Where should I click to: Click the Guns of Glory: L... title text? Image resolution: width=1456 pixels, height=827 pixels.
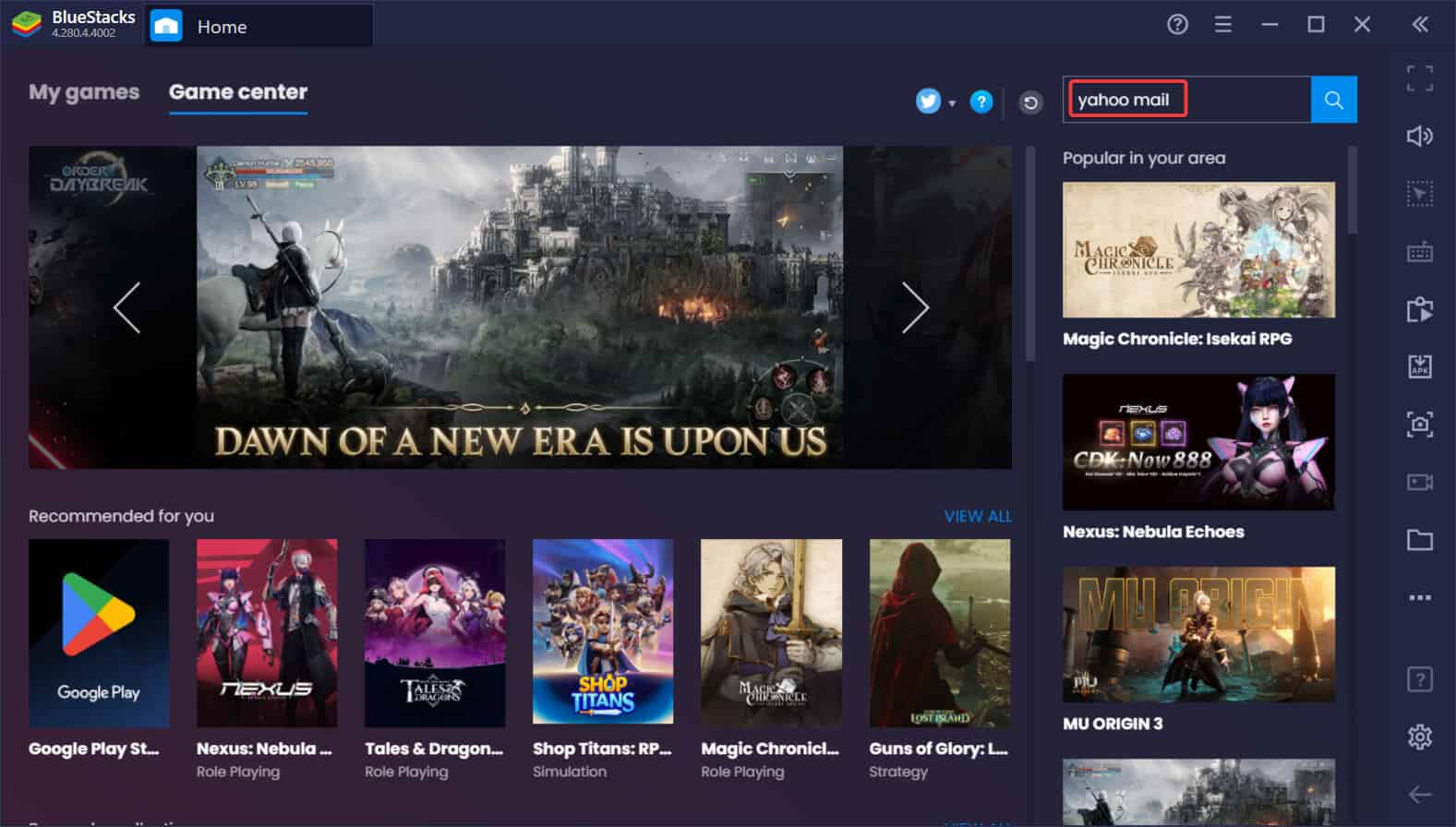coord(939,749)
